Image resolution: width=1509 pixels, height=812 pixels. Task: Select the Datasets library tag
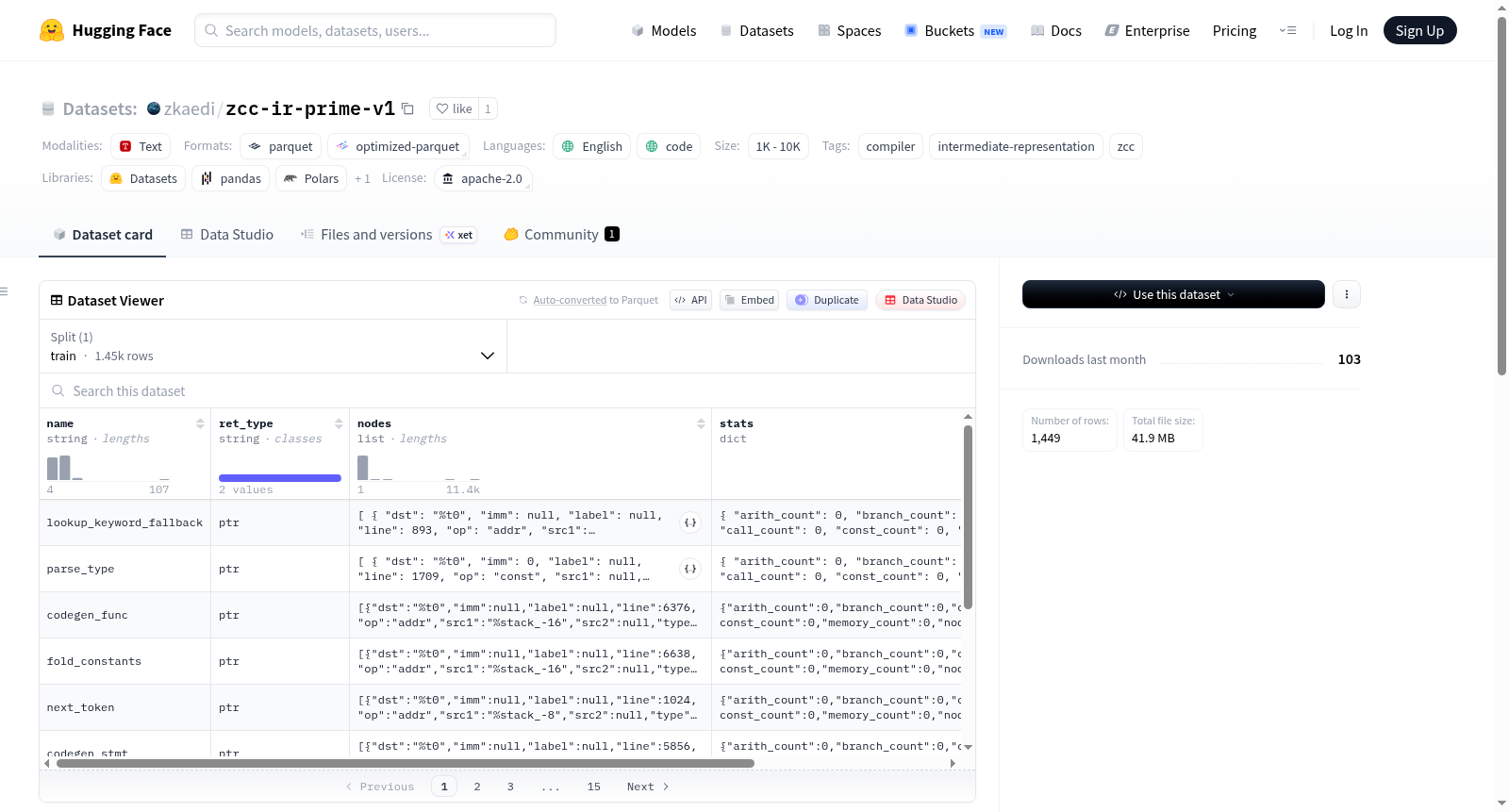click(x=143, y=178)
